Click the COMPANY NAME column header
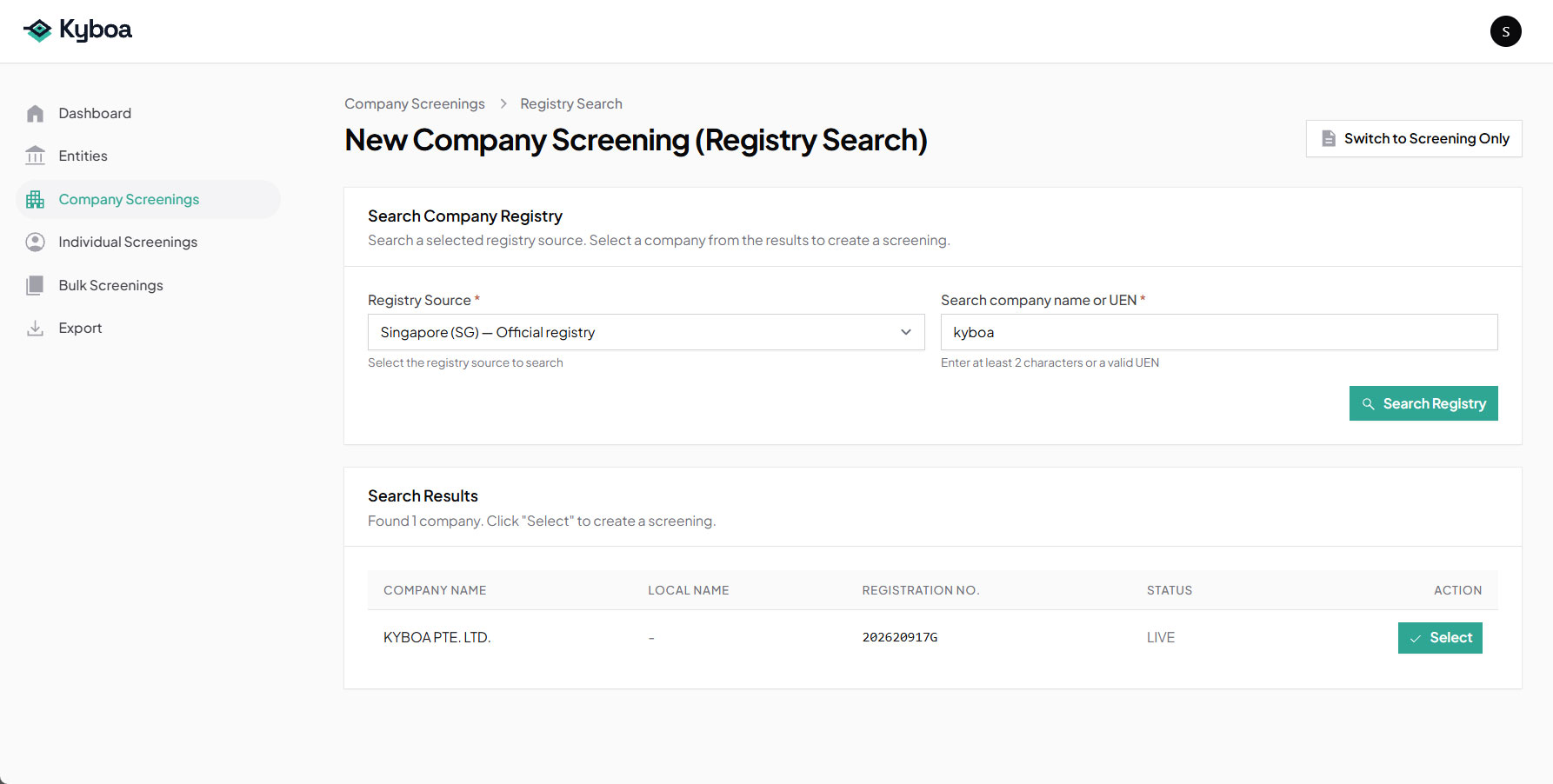 click(435, 590)
